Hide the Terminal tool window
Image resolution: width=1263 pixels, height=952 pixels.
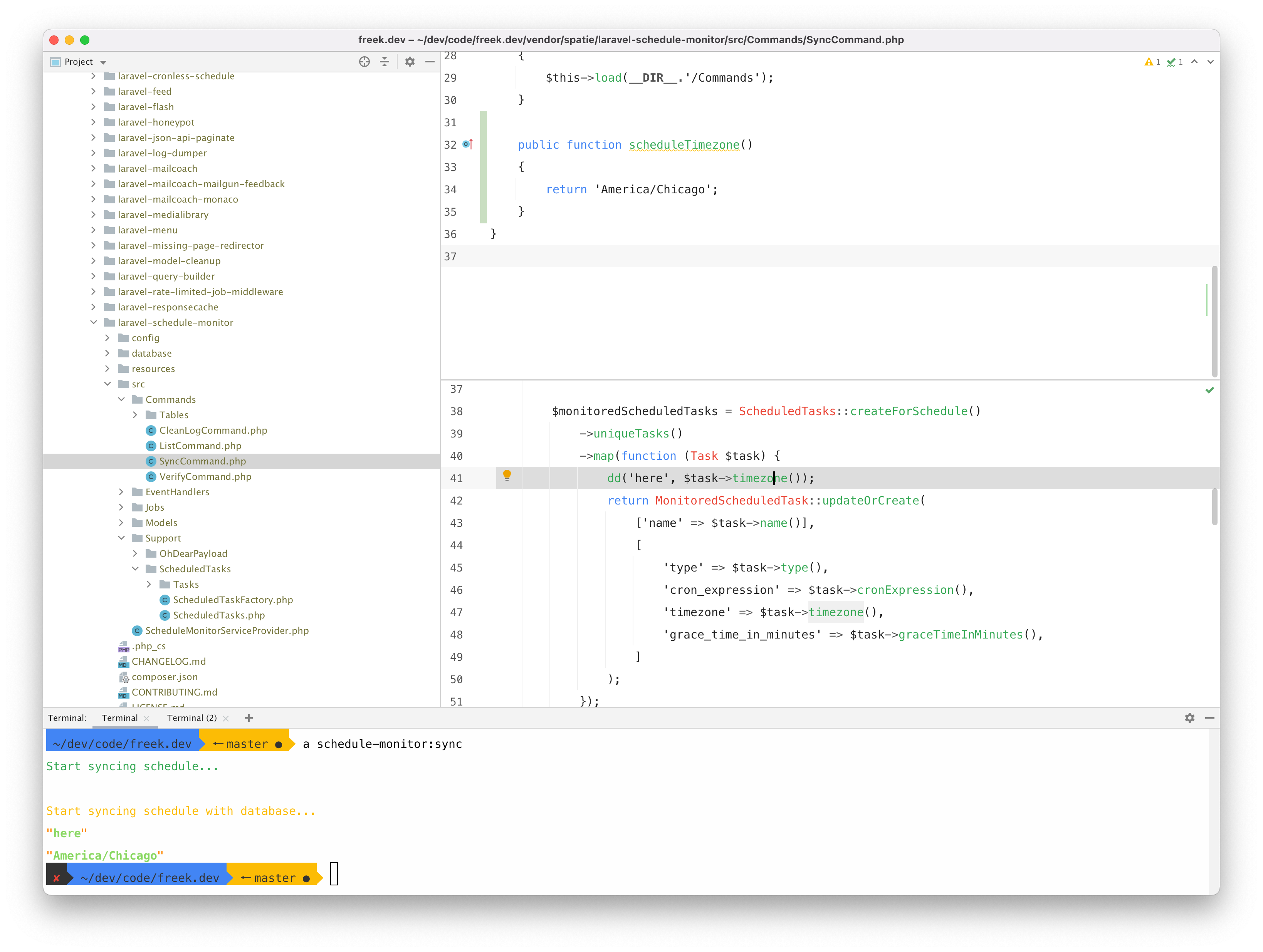click(x=1210, y=718)
